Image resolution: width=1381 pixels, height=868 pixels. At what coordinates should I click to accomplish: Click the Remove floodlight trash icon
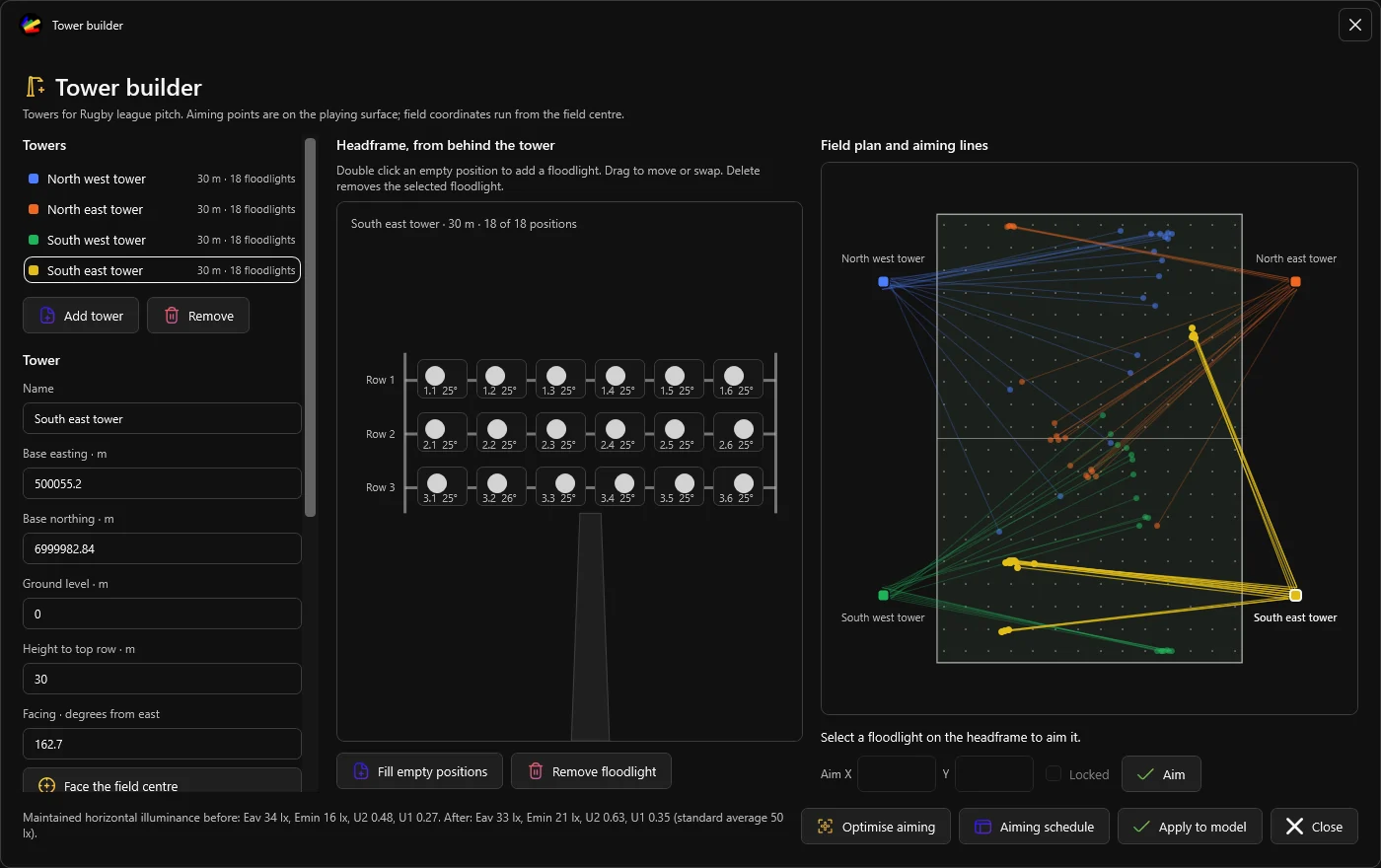point(536,771)
